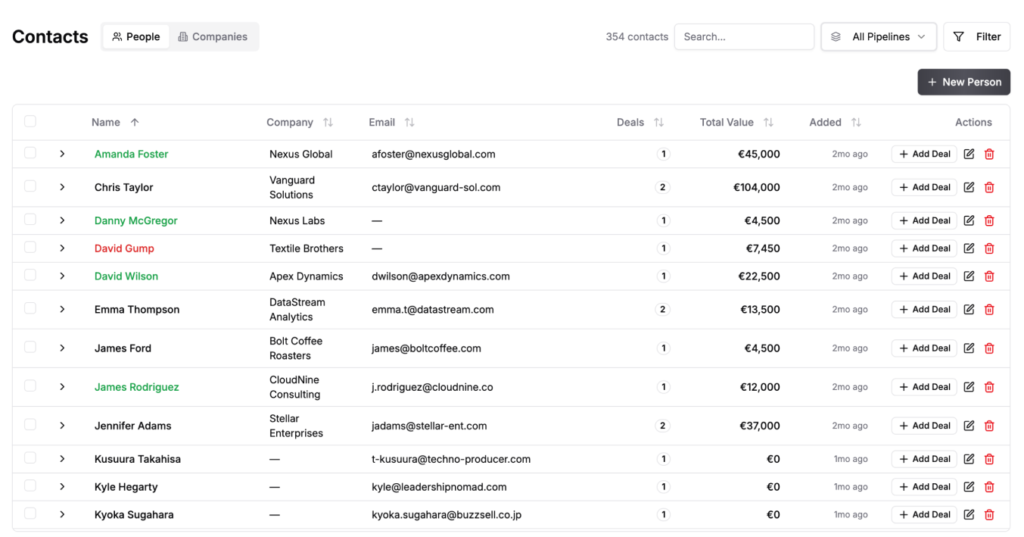Select the James Ford checkbox
This screenshot has height=537, width=1024.
click(30, 347)
